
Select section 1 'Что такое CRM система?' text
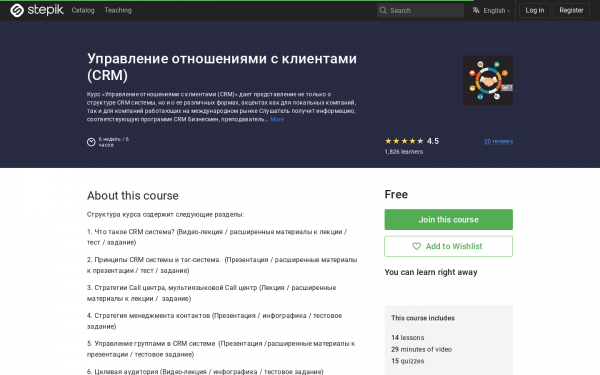click(217, 237)
